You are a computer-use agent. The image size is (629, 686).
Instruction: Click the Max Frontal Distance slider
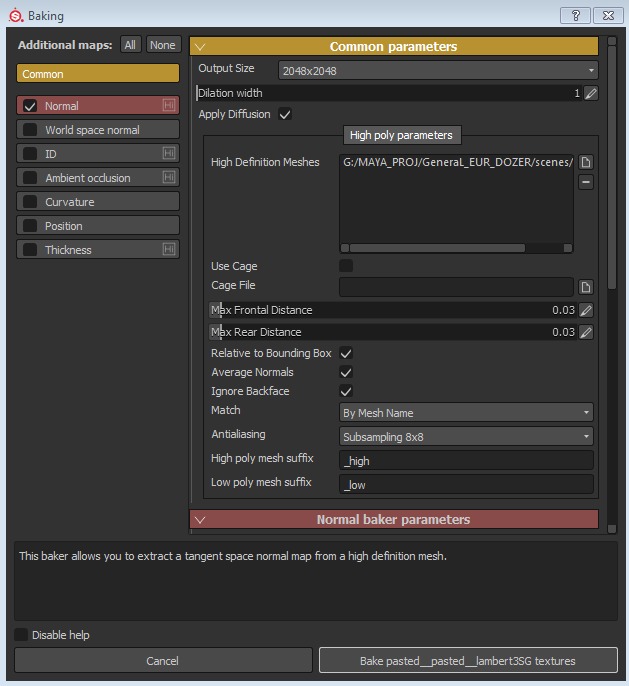[x=380, y=311]
